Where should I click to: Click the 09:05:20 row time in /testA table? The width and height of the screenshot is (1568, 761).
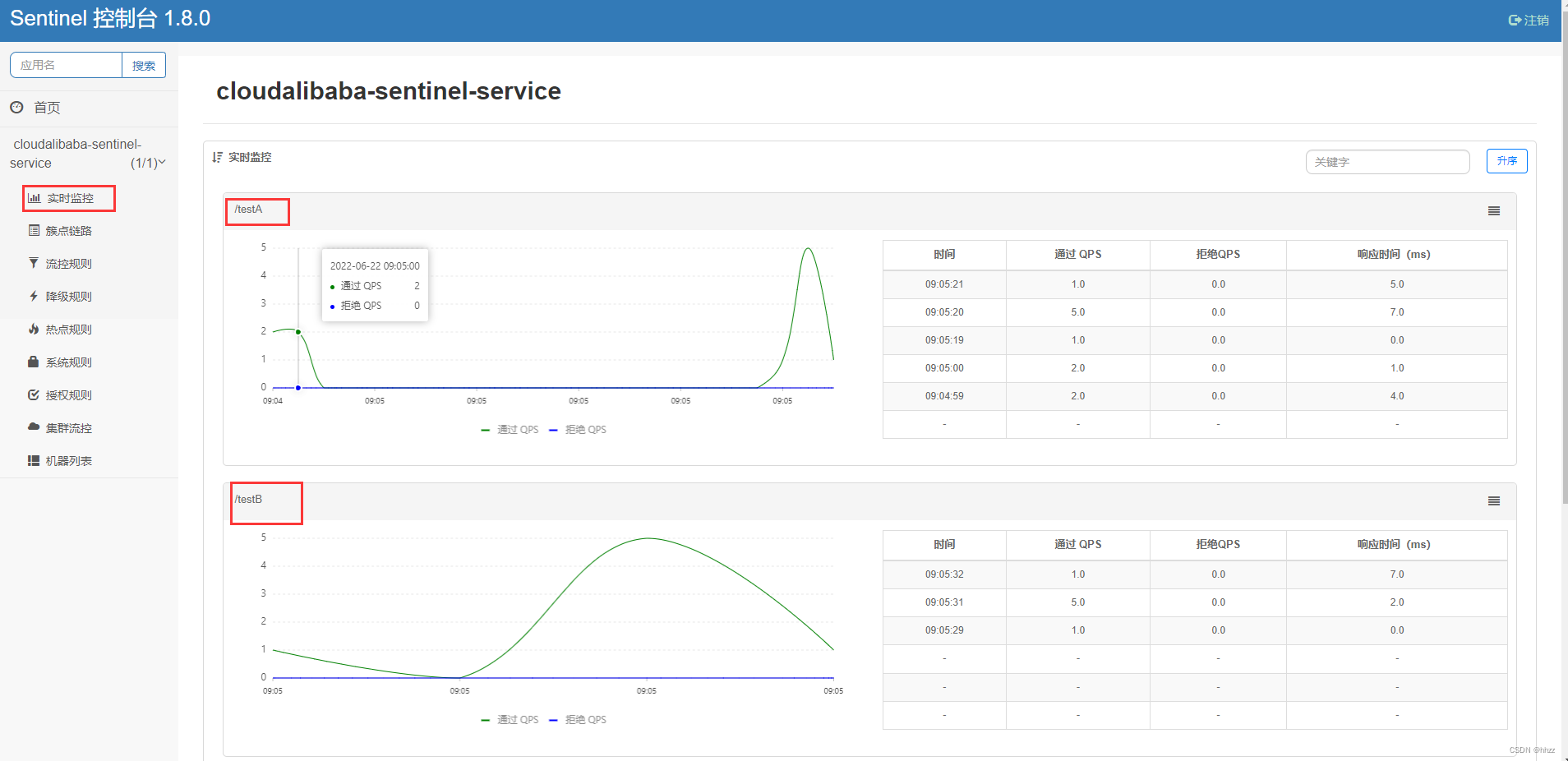pos(944,312)
